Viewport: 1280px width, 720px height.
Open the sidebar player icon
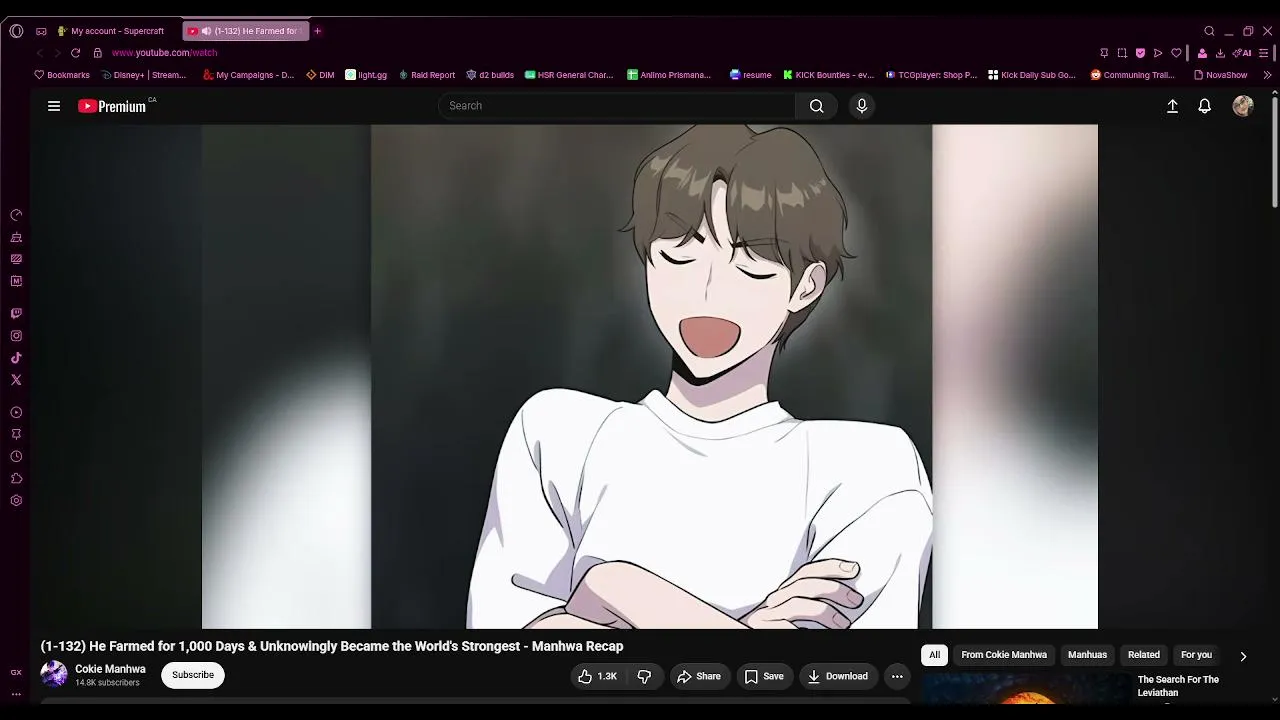(16, 413)
